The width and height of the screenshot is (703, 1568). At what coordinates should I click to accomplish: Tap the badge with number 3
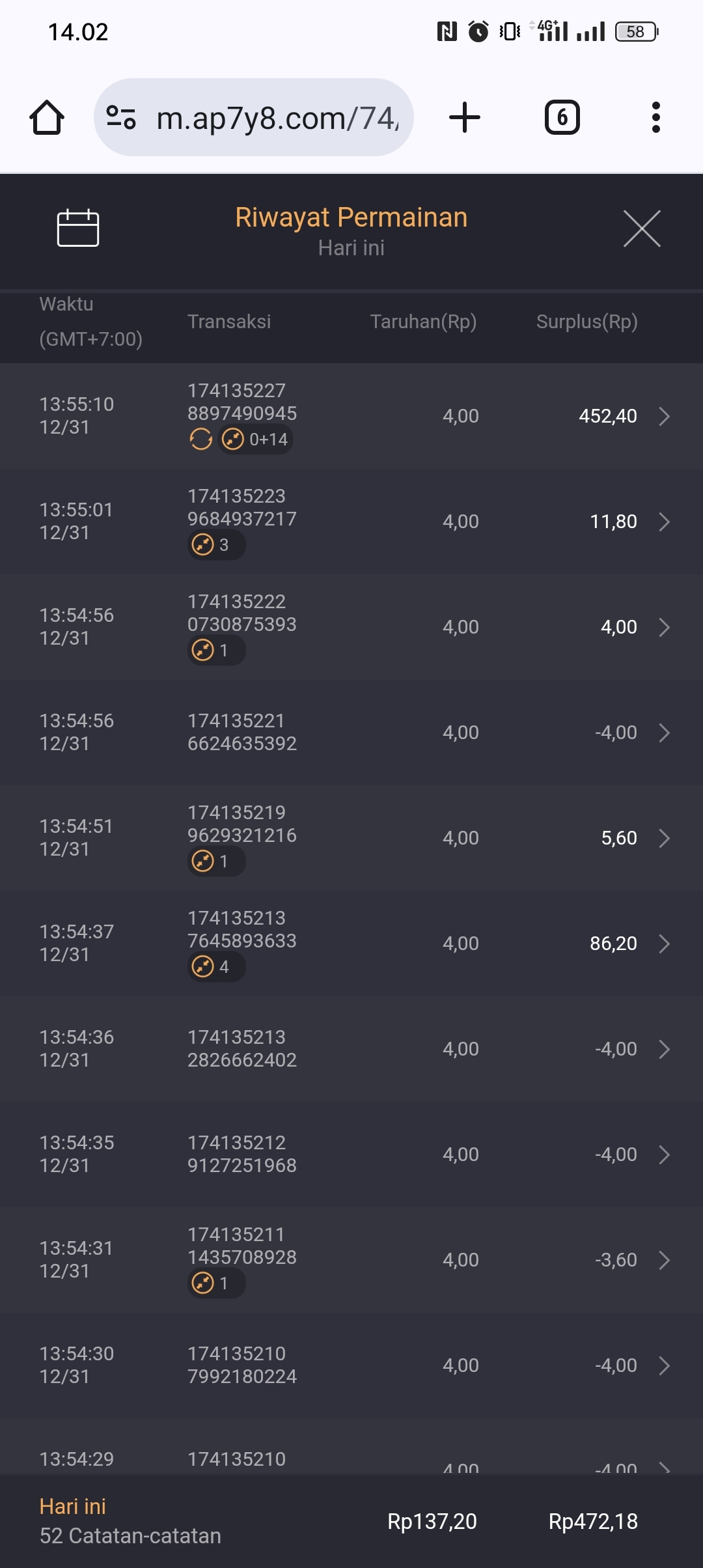click(x=216, y=545)
